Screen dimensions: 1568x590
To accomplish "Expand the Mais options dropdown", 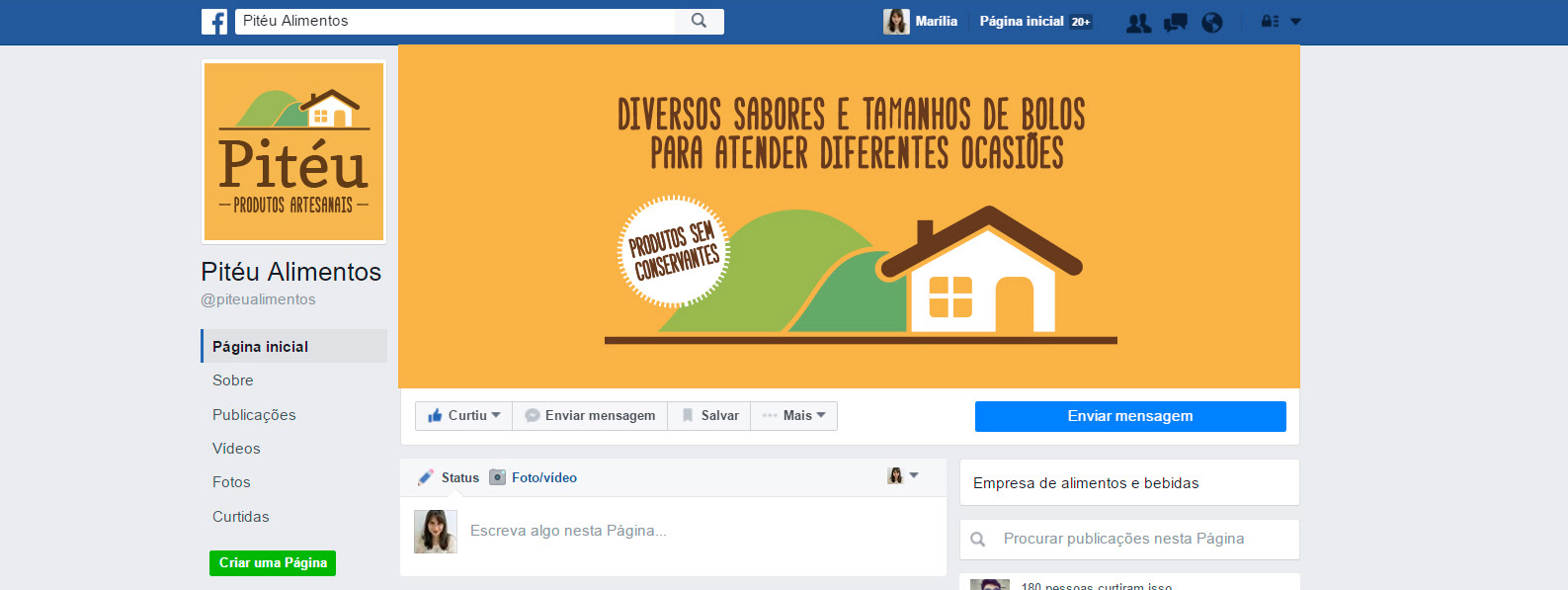I will (x=793, y=416).
